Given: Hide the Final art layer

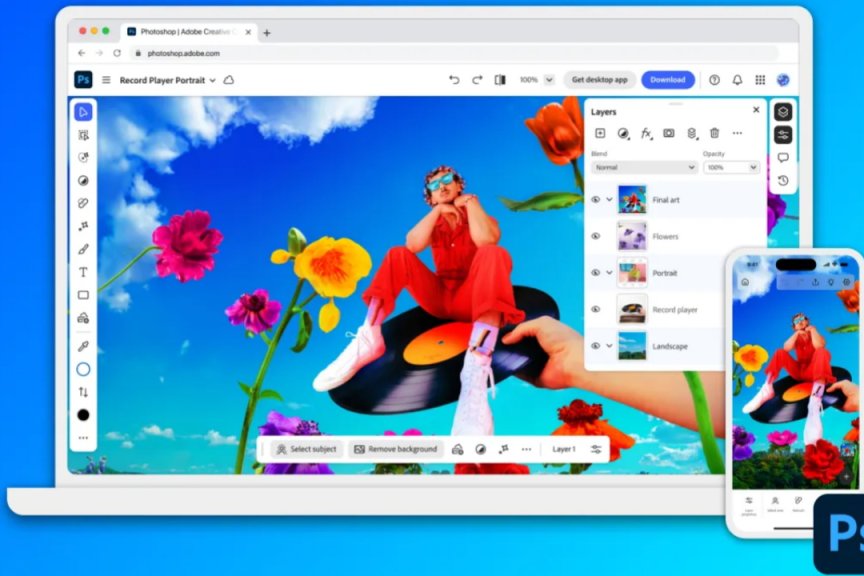Looking at the screenshot, I should [x=595, y=199].
